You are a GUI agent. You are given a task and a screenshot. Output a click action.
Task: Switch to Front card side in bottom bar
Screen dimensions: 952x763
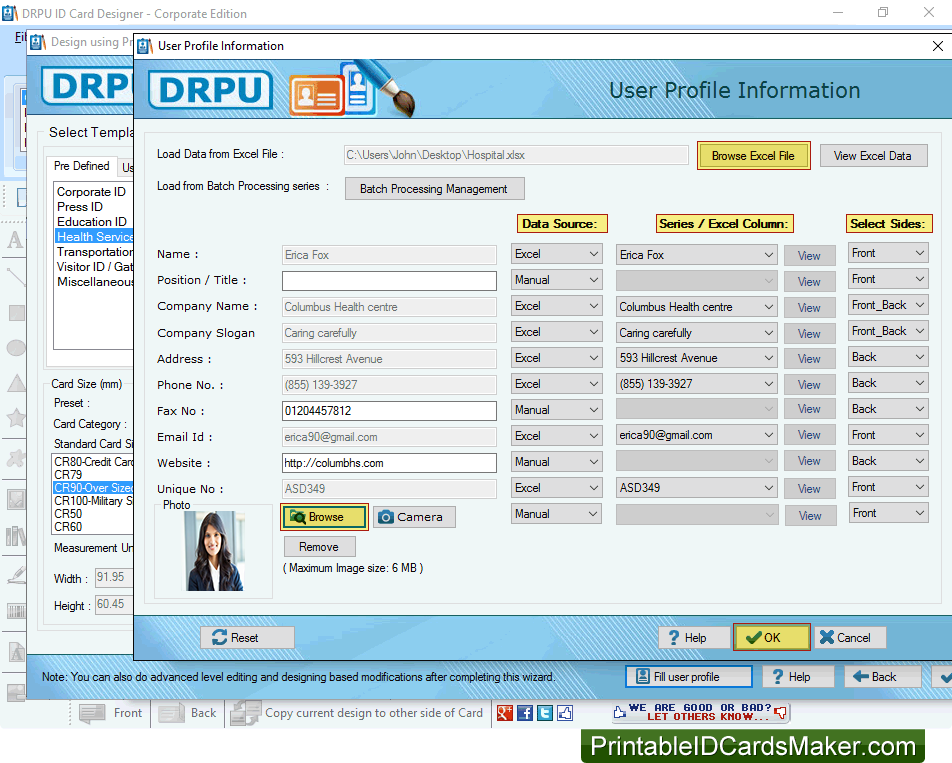111,713
